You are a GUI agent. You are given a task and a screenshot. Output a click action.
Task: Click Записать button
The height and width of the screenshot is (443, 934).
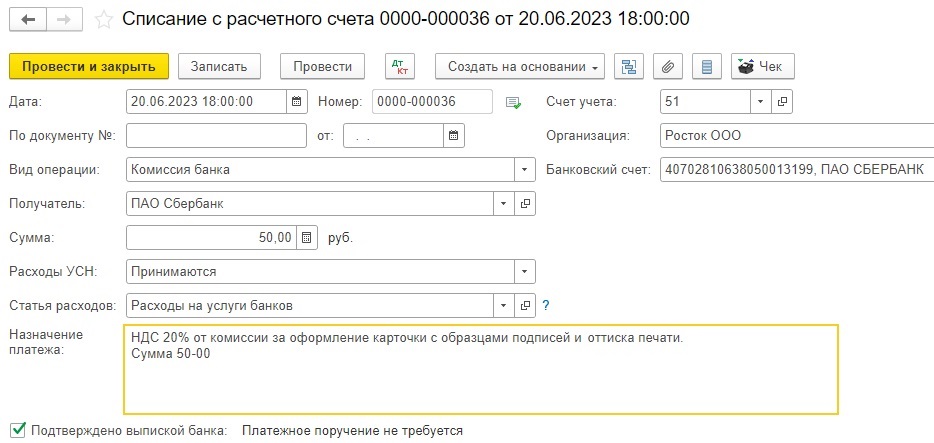tap(219, 66)
